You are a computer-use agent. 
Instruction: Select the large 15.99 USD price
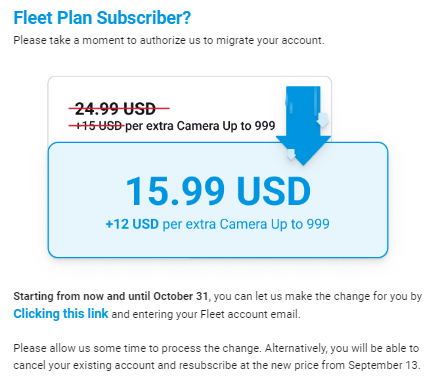218,191
